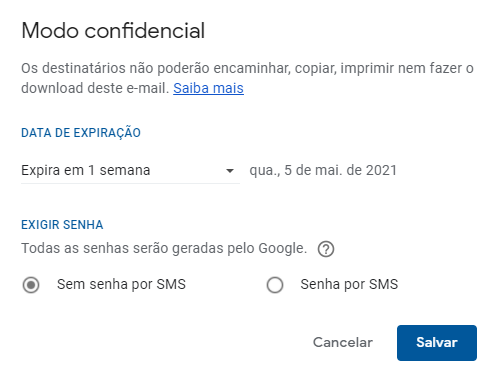This screenshot has height=384, width=498.
Task: Click 'download deste e-mail' text before the link
Action: 95,88
